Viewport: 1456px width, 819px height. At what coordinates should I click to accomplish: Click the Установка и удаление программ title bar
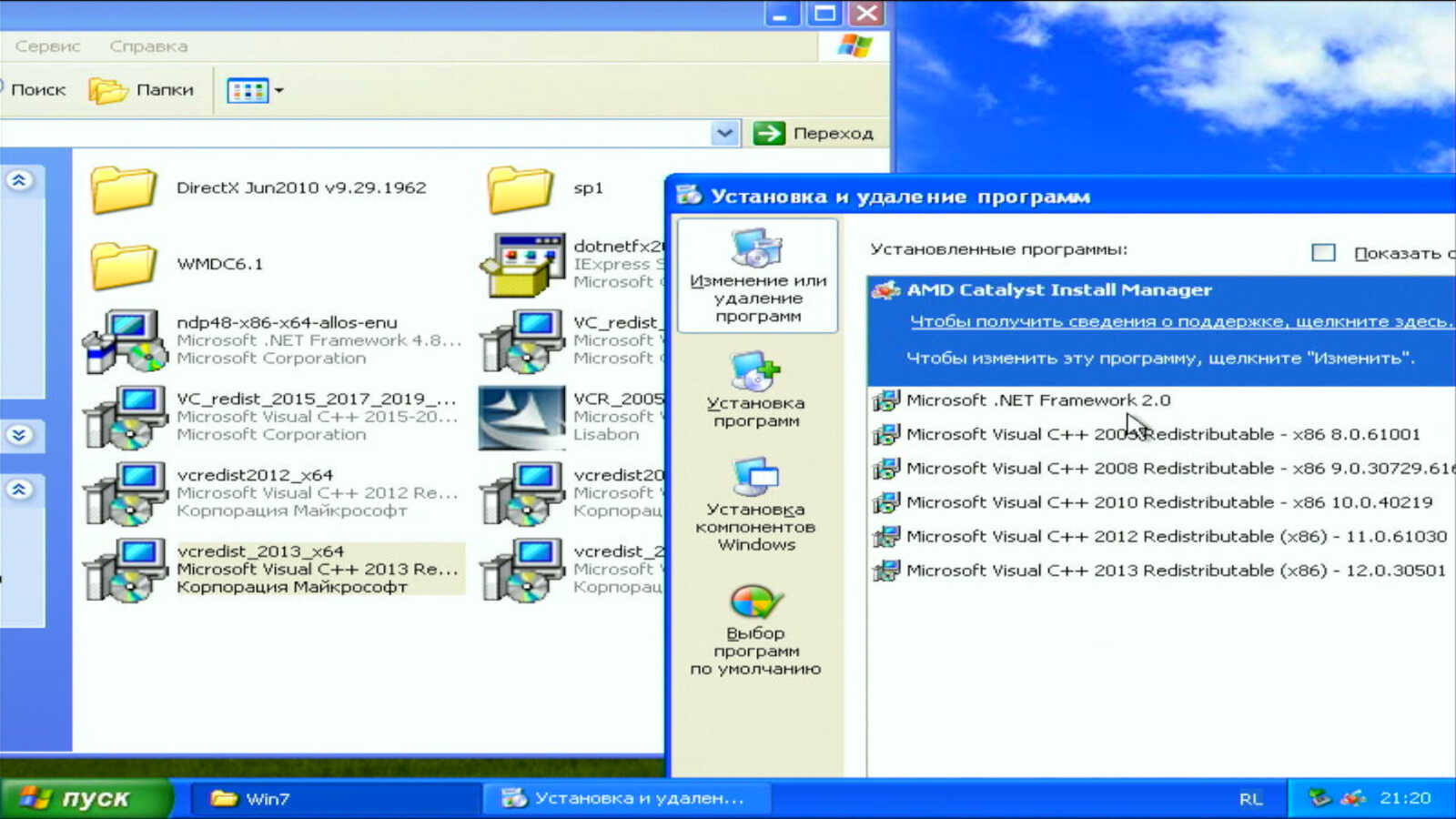(x=1061, y=196)
